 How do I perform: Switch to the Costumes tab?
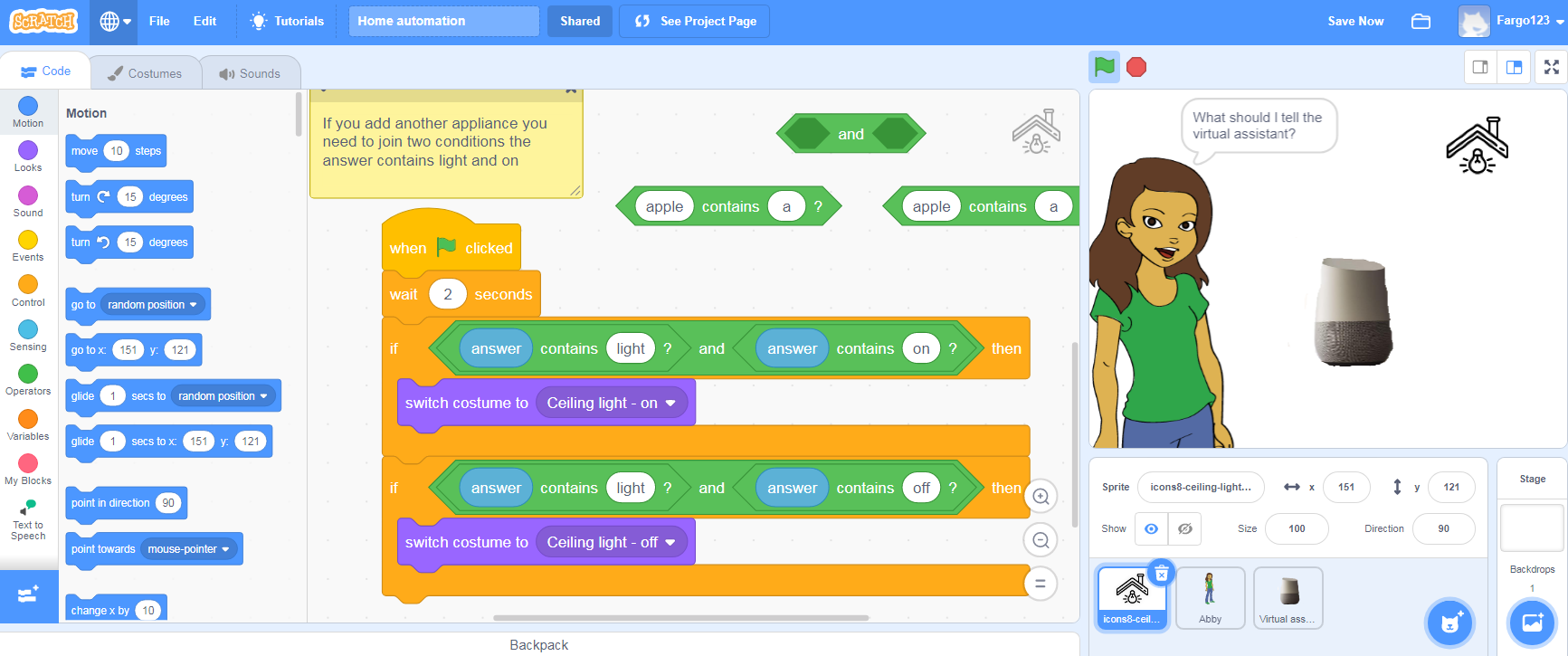point(145,73)
